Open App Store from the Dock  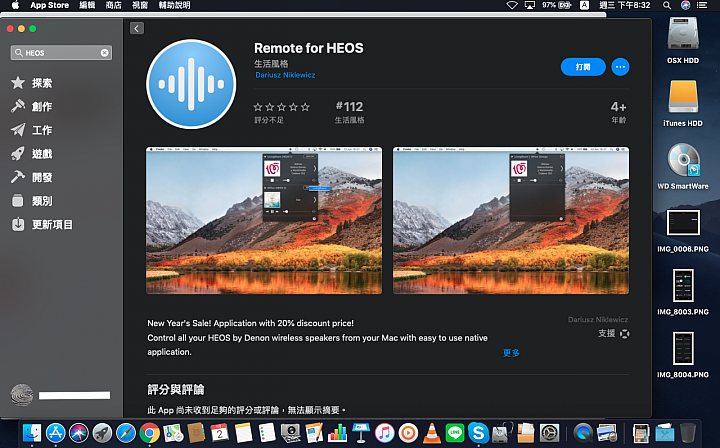pyautogui.click(x=56, y=432)
